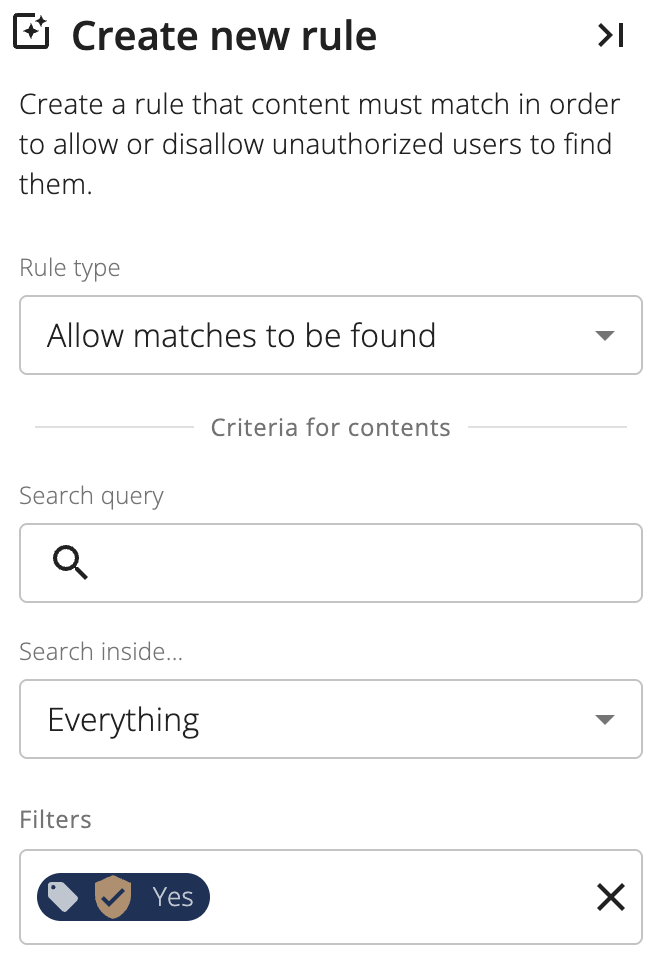Click the 'Filters' field label
This screenshot has height=966, width=662.
(x=55, y=820)
